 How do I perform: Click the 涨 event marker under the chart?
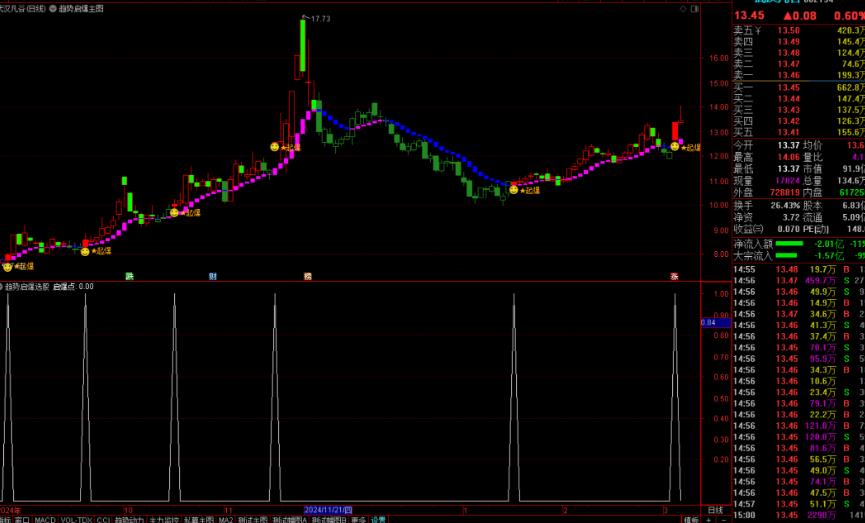click(x=674, y=276)
